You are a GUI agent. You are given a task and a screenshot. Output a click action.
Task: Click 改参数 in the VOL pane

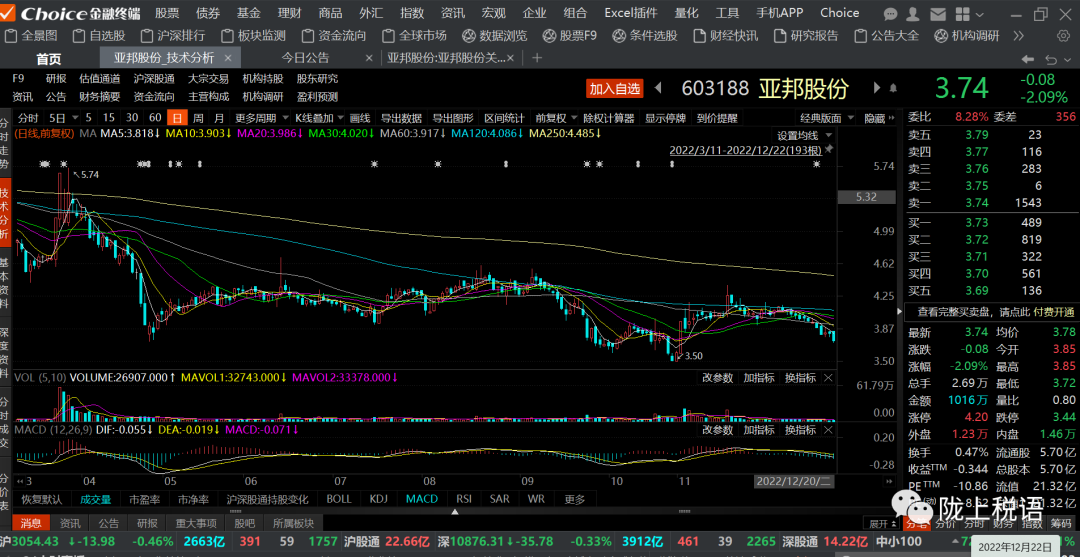coord(717,377)
